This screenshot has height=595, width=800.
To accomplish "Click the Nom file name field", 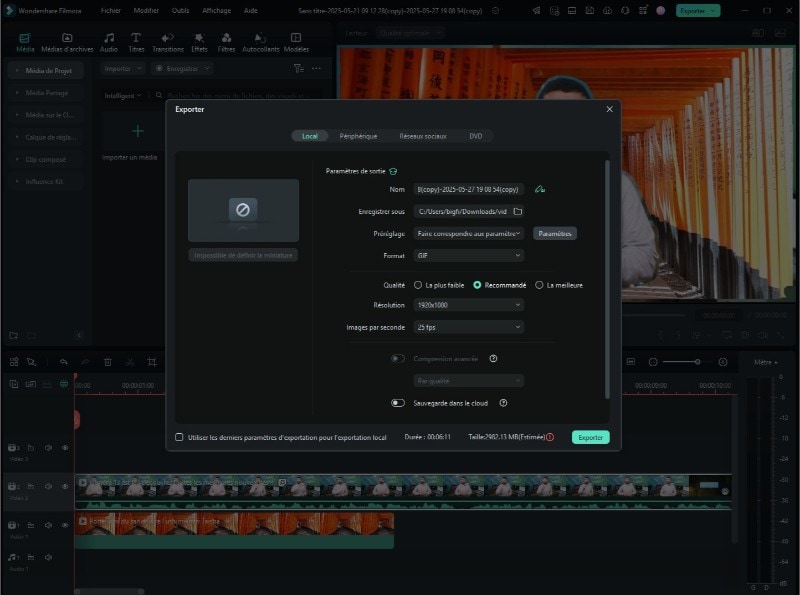I will click(468, 189).
